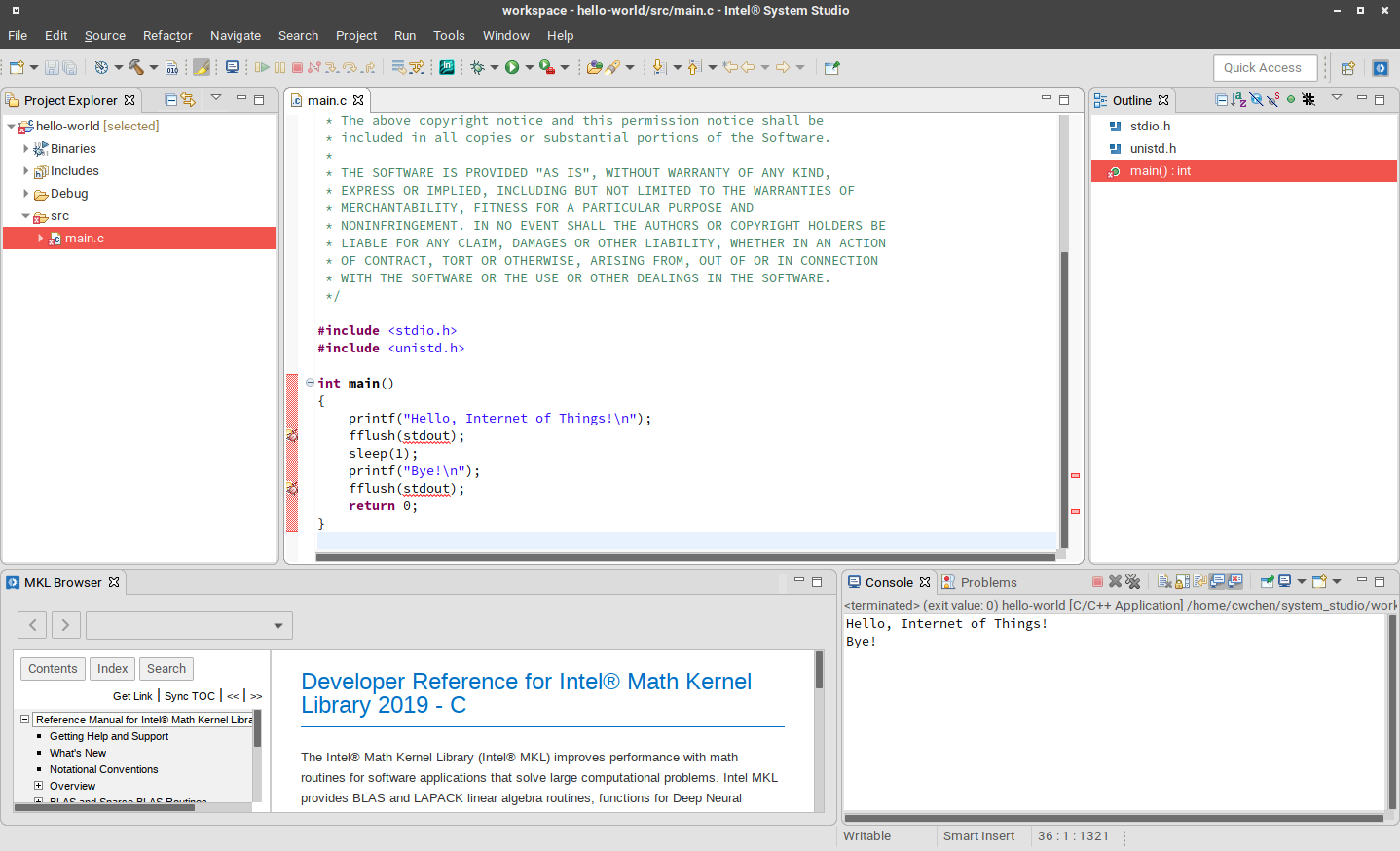Click the Sort alphabetically icon in Outline
The width and height of the screenshot is (1400, 851).
coord(1238,99)
